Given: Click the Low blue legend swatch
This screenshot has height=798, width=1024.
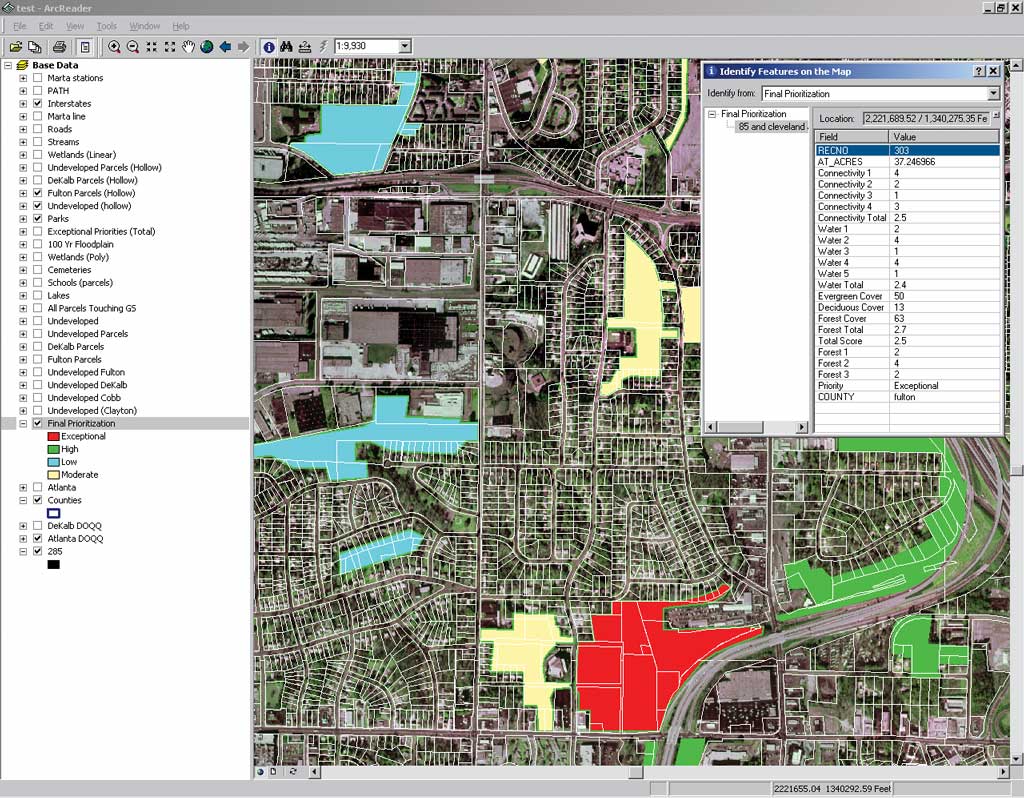Looking at the screenshot, I should [x=54, y=462].
